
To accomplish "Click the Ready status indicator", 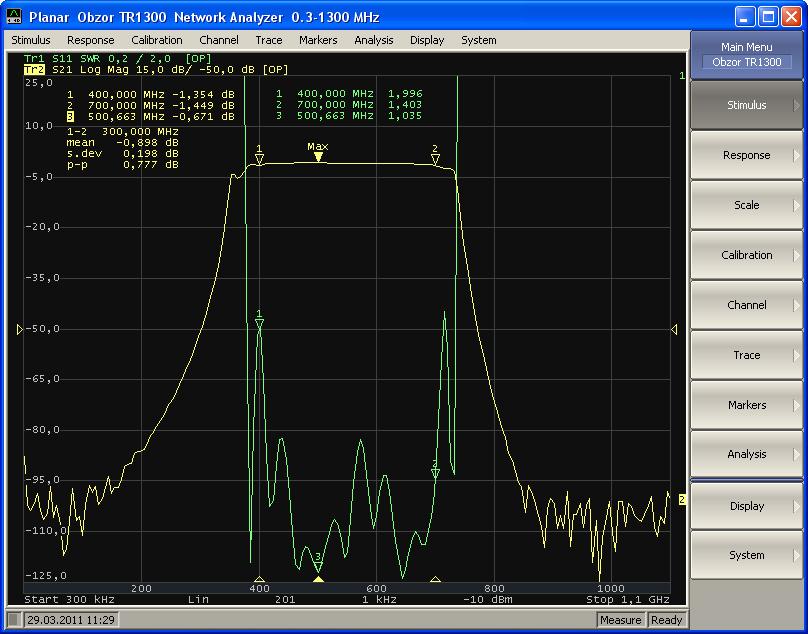I will pos(666,620).
